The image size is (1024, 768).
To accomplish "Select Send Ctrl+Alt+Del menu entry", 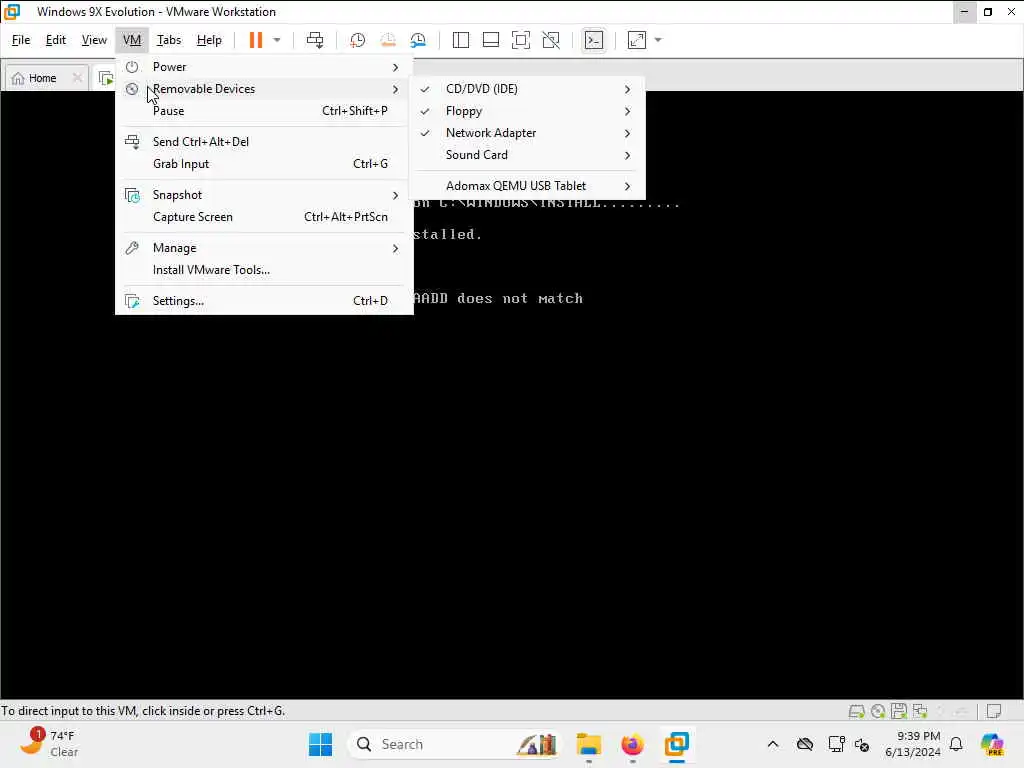I will coord(264,142).
